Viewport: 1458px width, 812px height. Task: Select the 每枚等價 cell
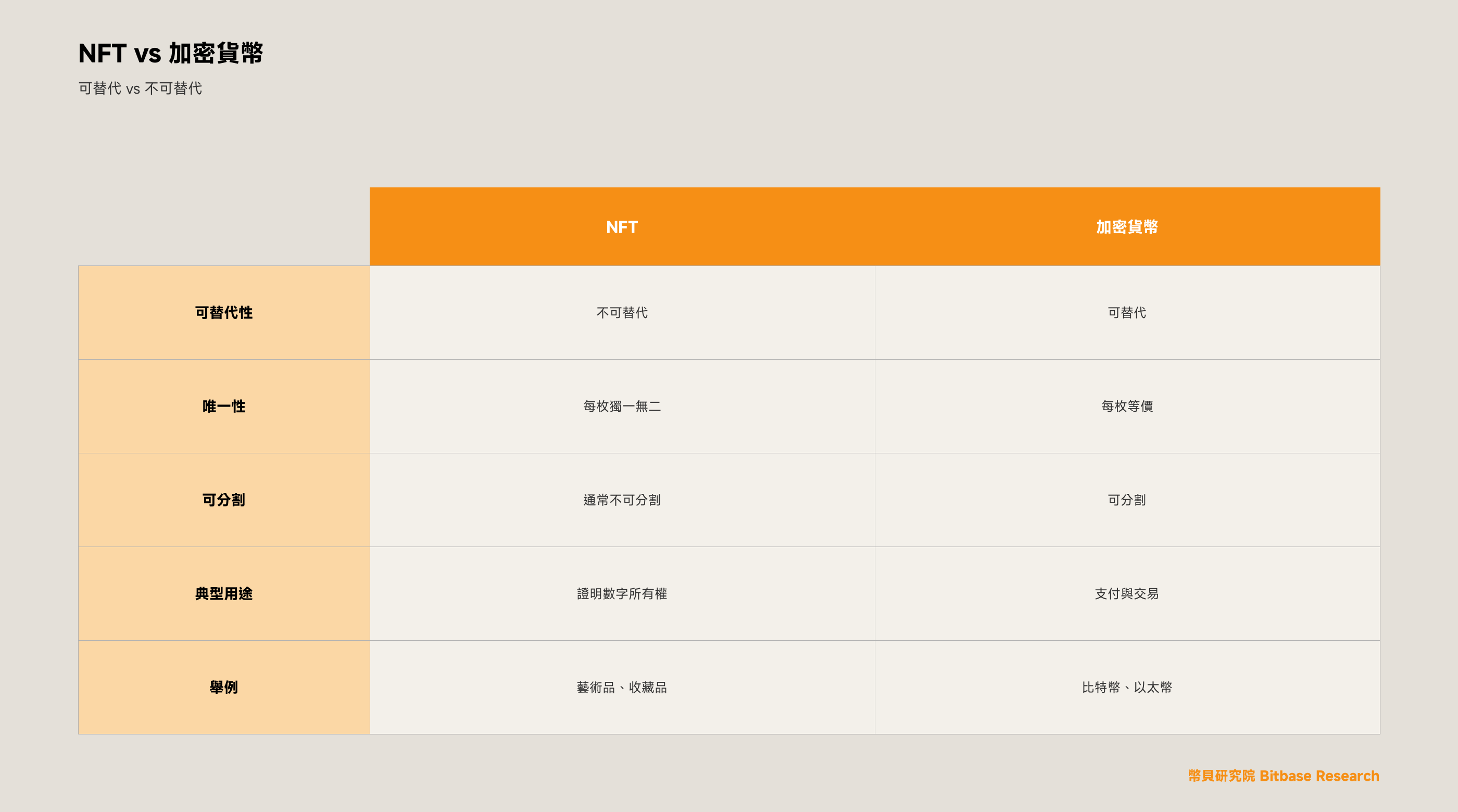[x=1127, y=407]
